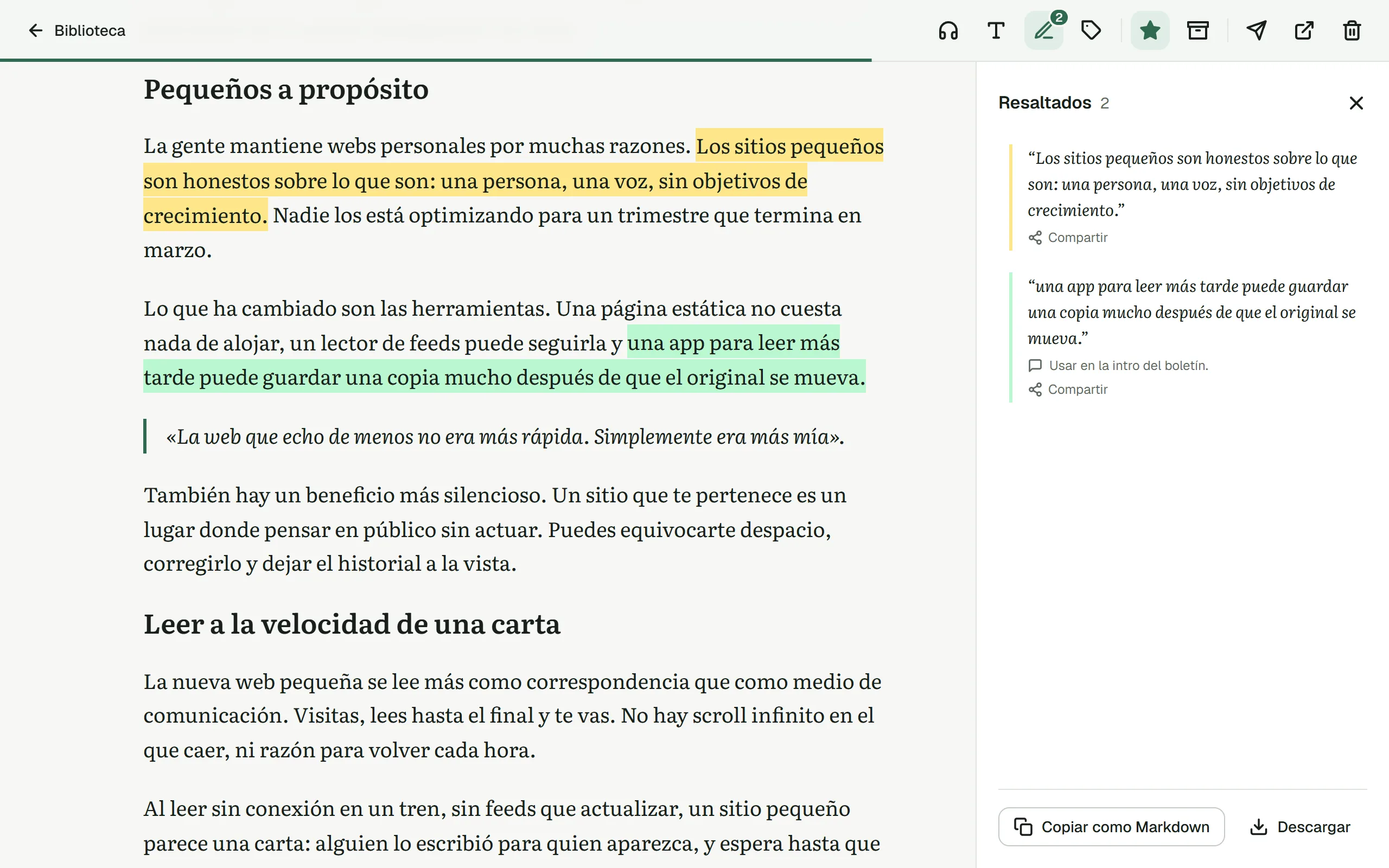The width and height of the screenshot is (1389, 868).
Task: Click heading 'Pequeños a propósito'
Action: click(286, 90)
